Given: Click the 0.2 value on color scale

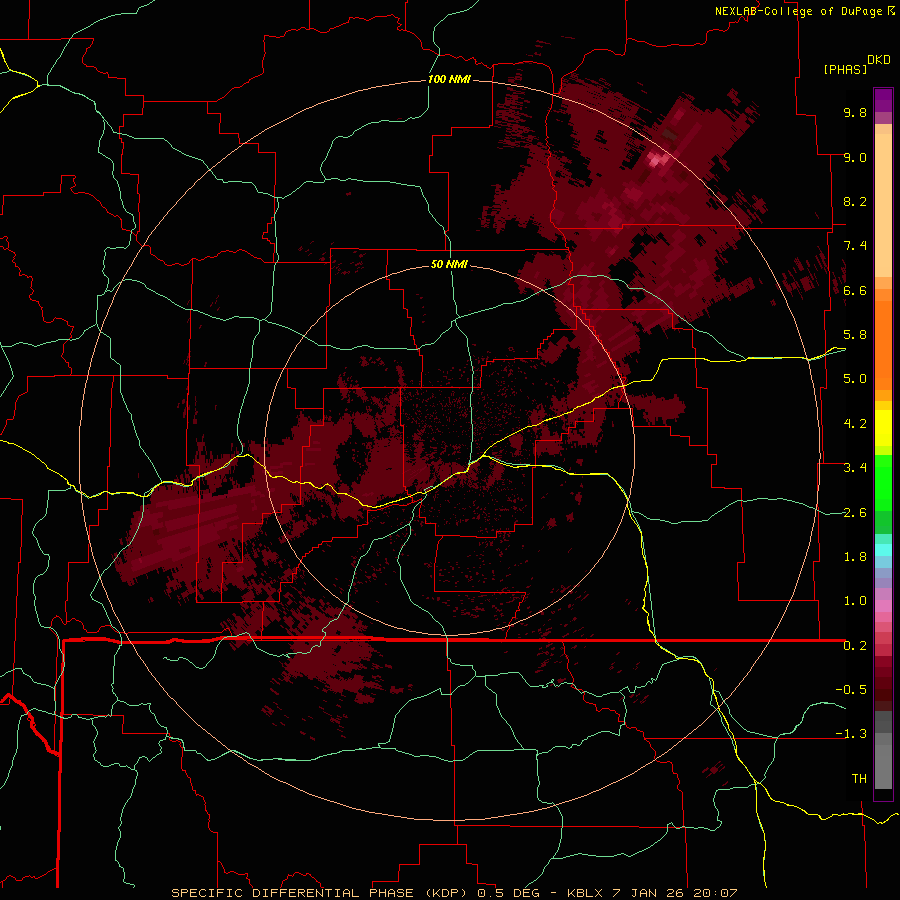Looking at the screenshot, I should [x=855, y=646].
